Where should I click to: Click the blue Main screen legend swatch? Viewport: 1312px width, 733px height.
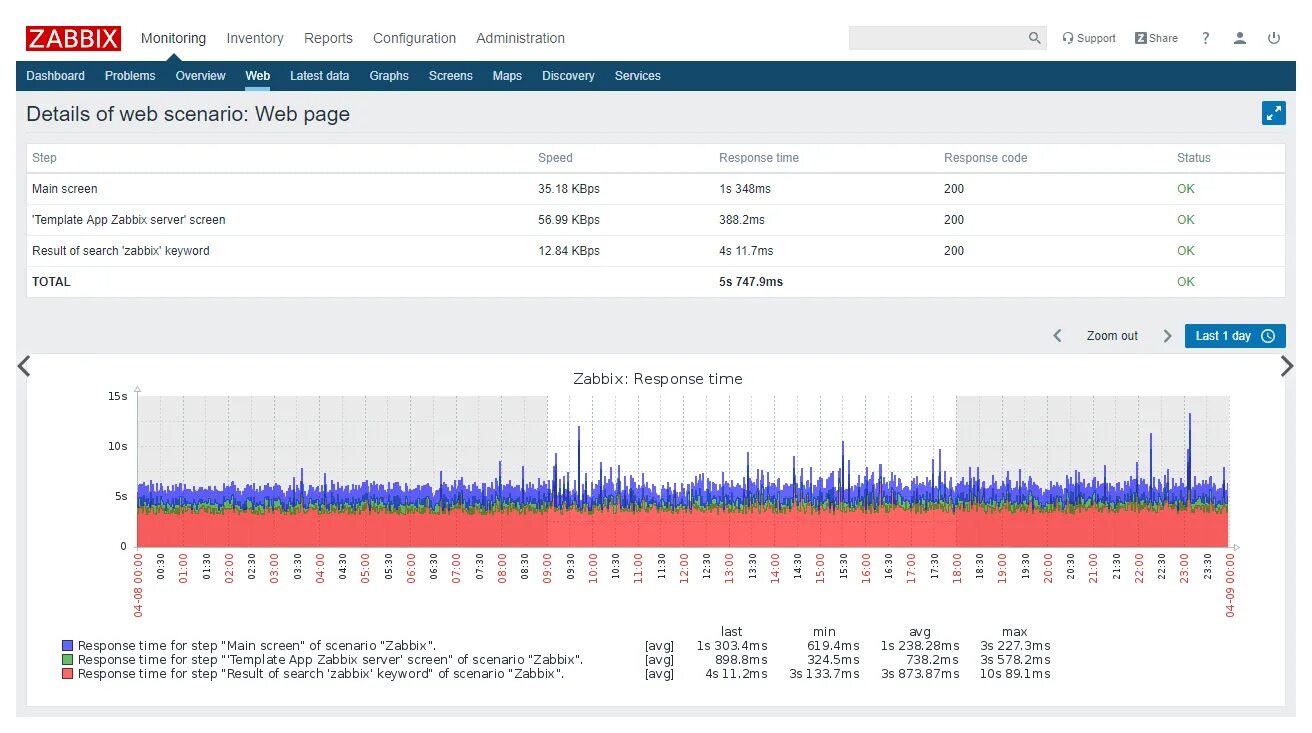tap(68, 646)
